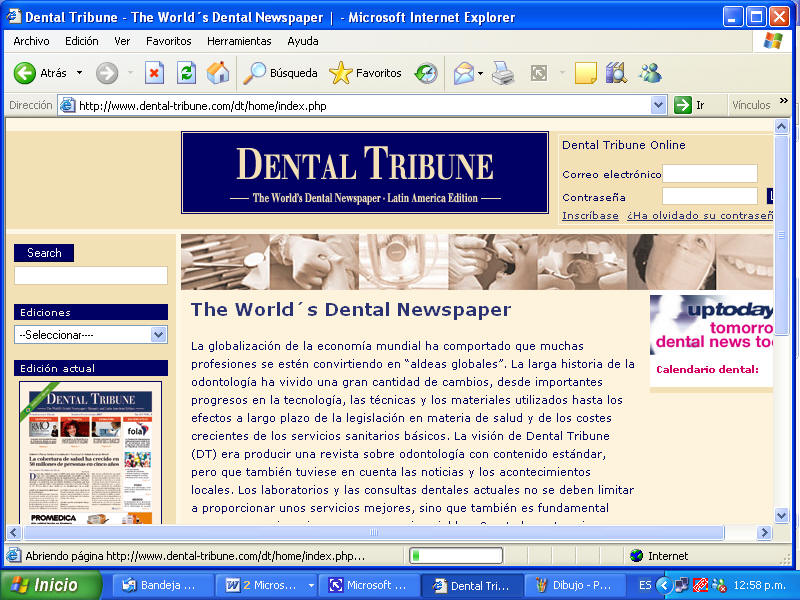Switch to Bandeja taskbar window

tap(162, 585)
